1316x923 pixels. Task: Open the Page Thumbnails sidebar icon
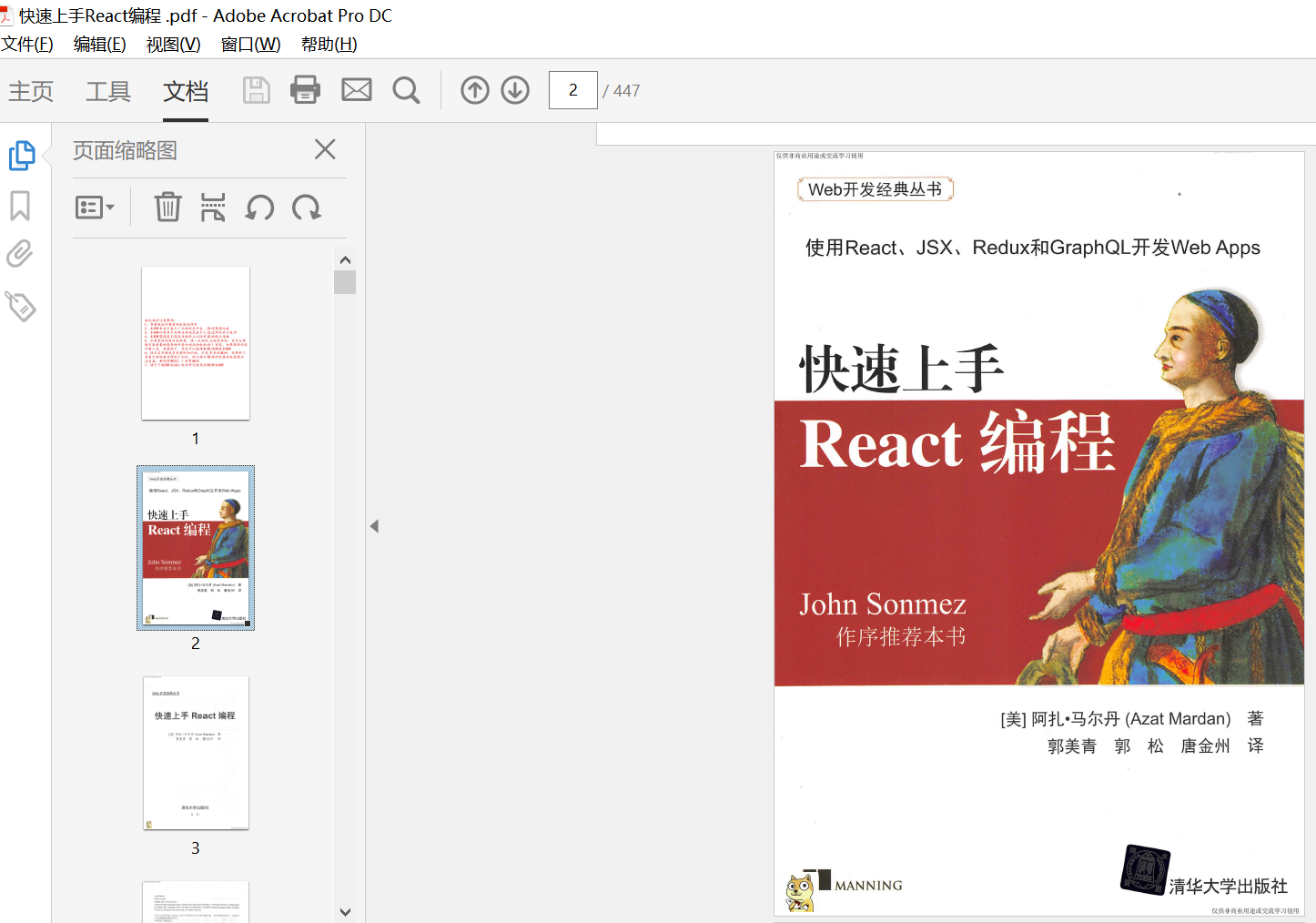22,156
